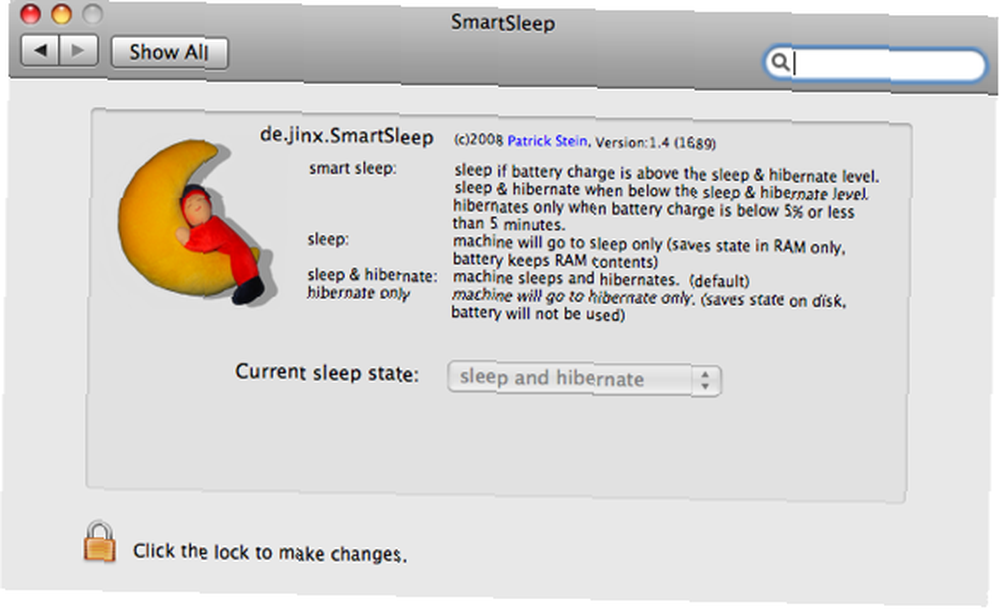Focus the preferences search field

875,64
